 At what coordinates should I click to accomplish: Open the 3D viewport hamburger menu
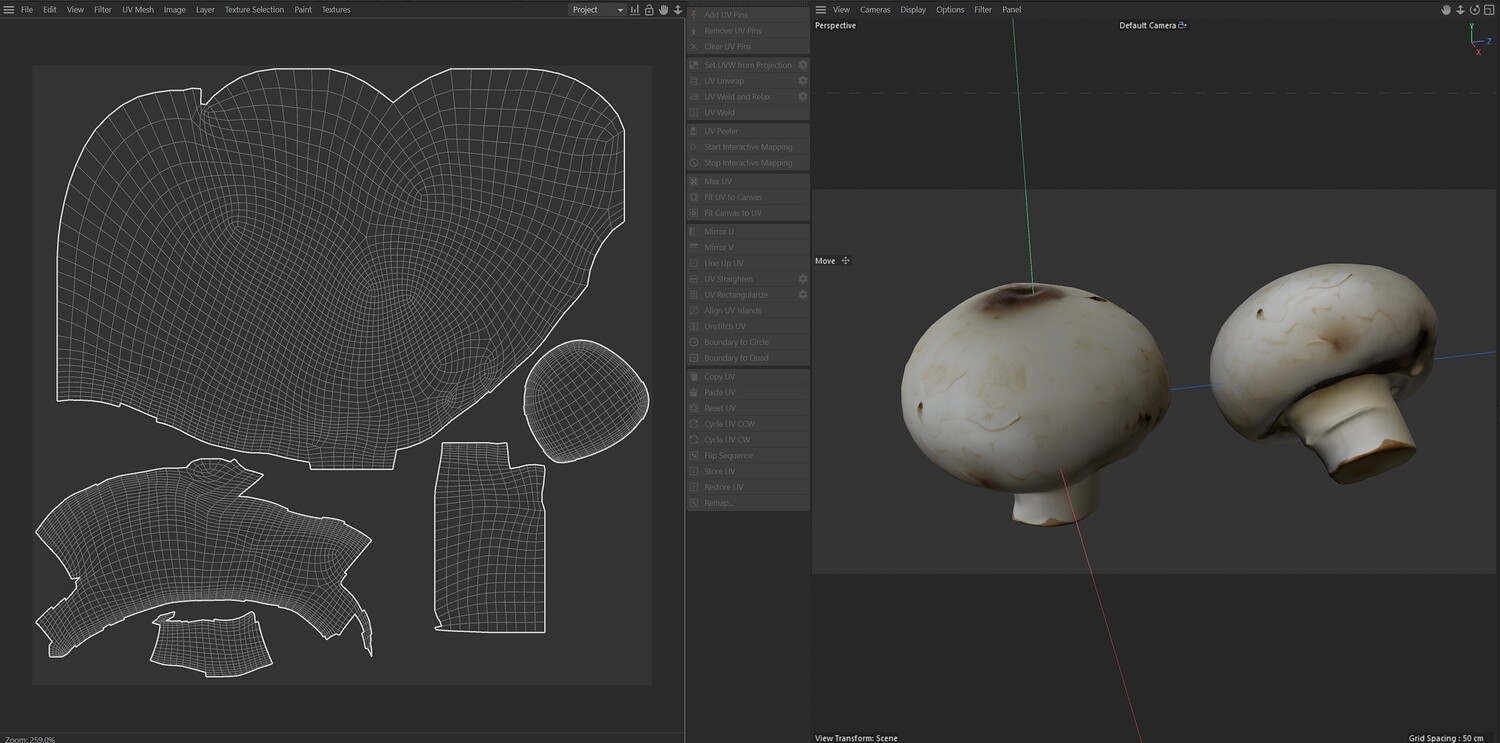pyautogui.click(x=821, y=9)
